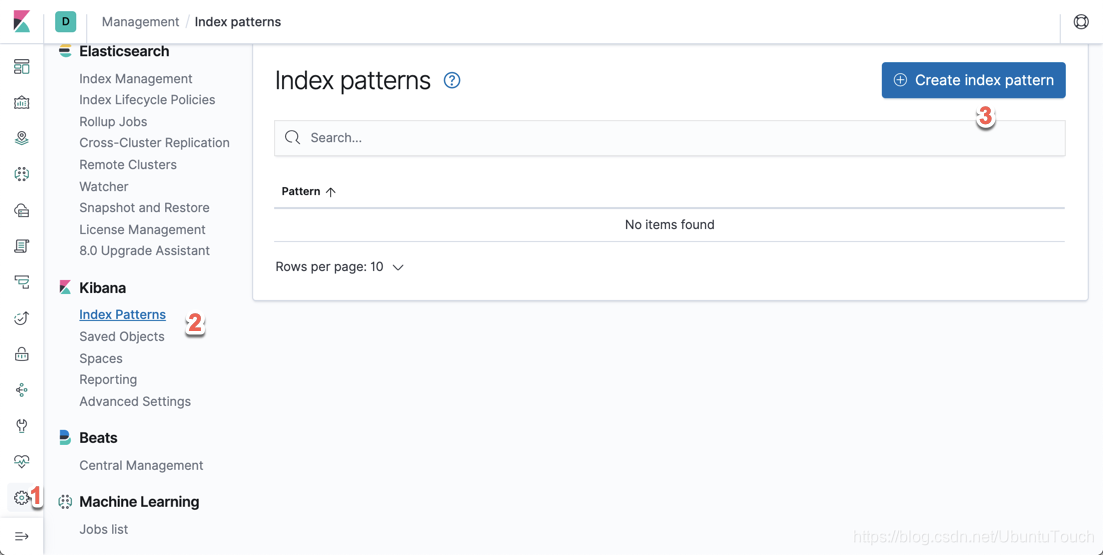1103x555 pixels.
Task: Open the help menu lifebuoy icon
Action: tap(1080, 22)
